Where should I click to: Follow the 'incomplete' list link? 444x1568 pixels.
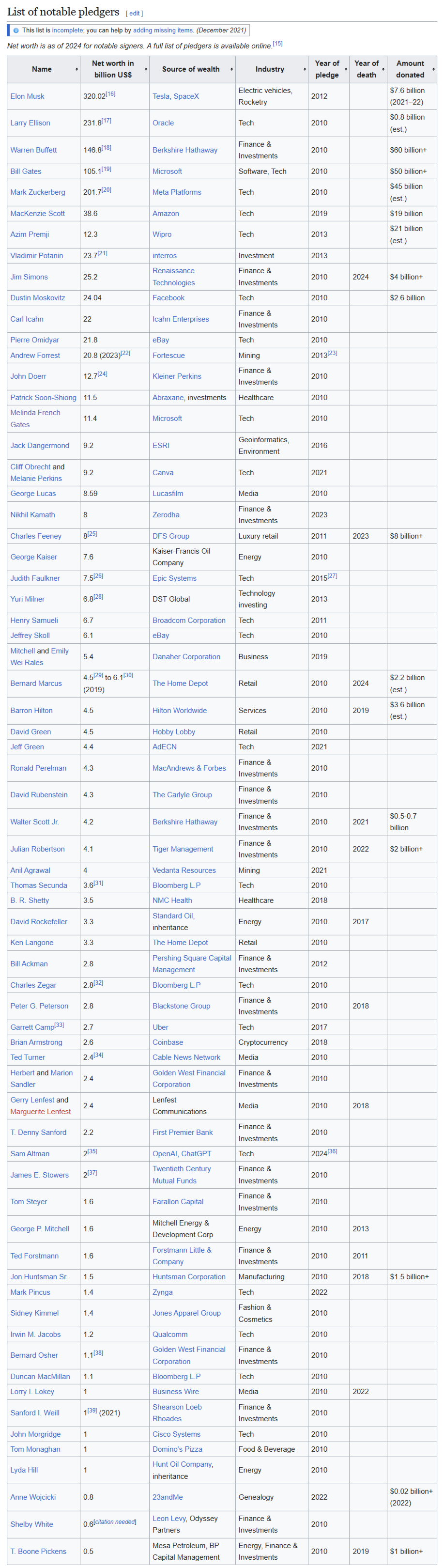click(x=67, y=31)
